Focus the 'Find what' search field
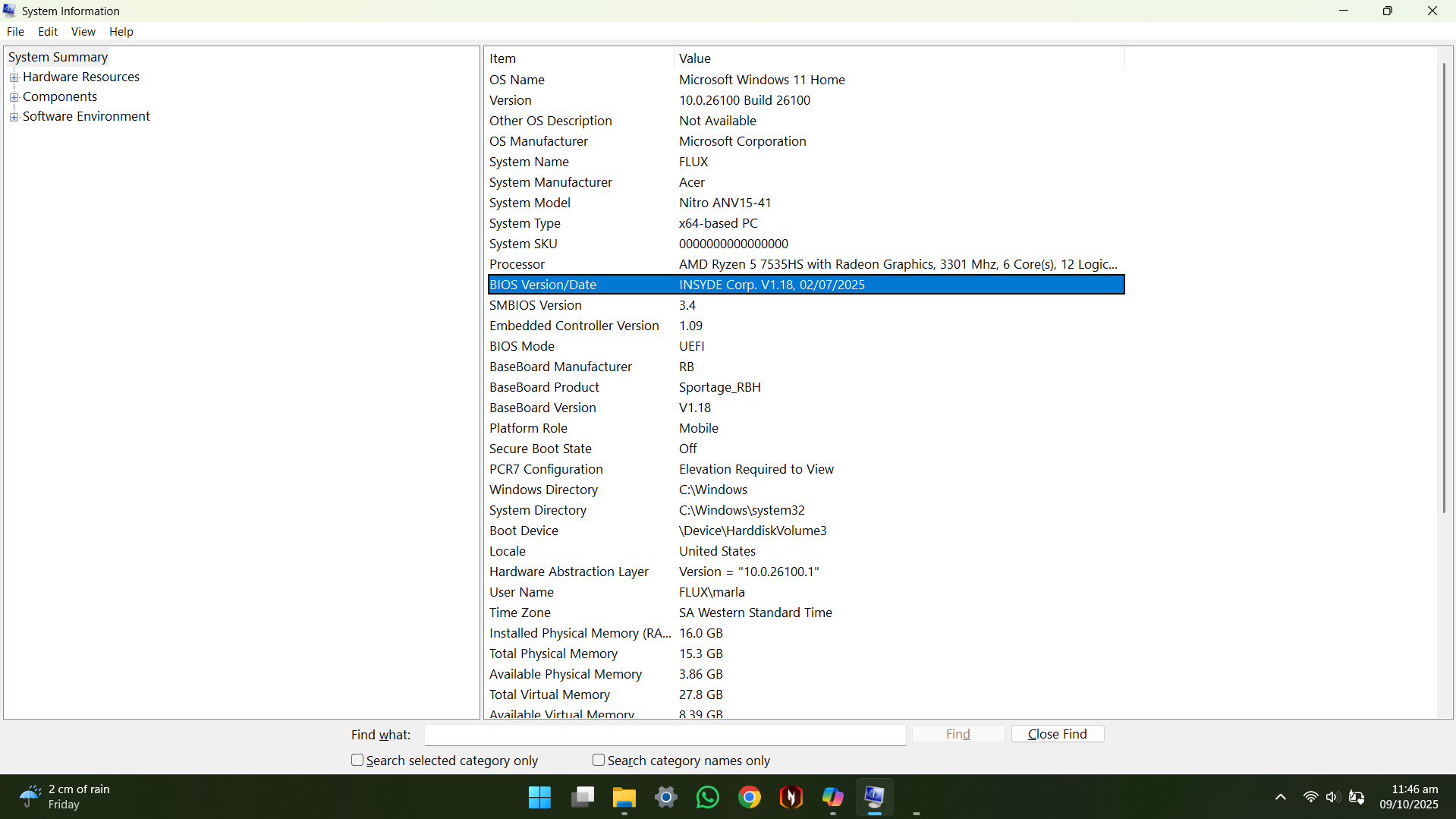This screenshot has height=819, width=1456. (665, 735)
